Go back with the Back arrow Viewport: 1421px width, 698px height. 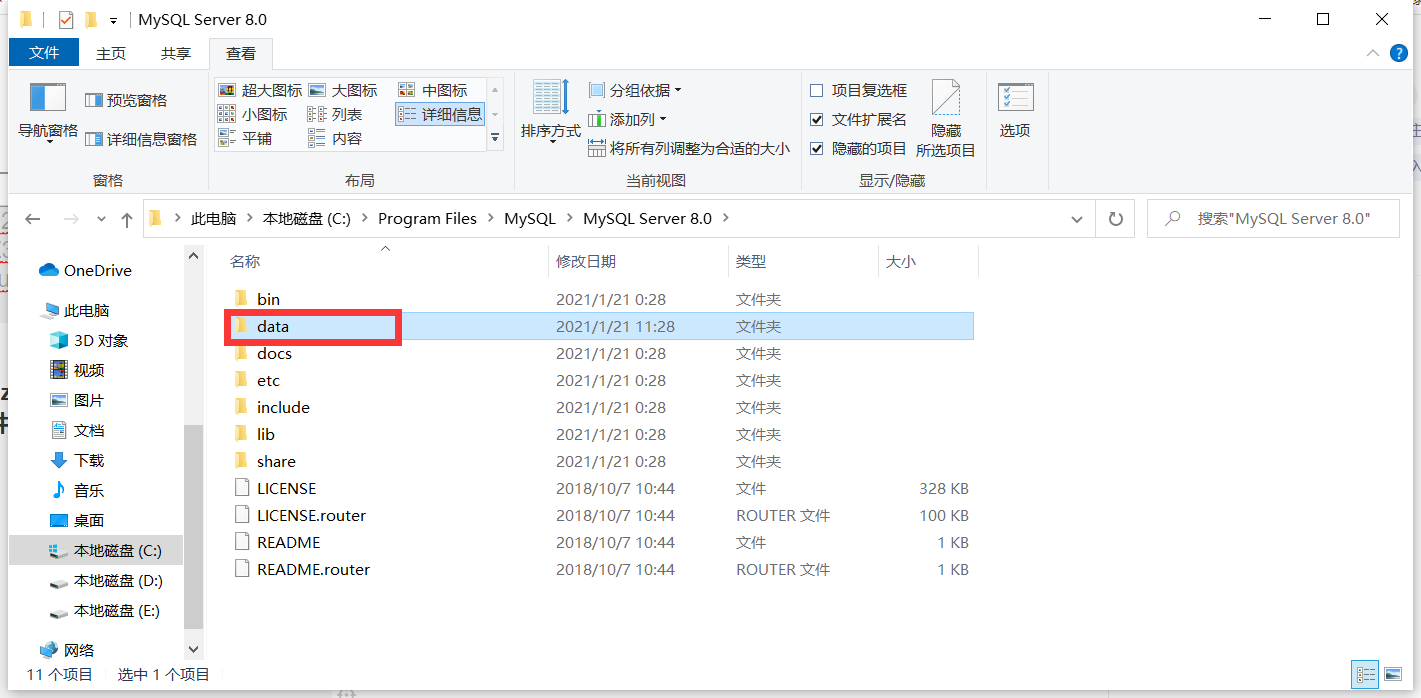[x=33, y=219]
